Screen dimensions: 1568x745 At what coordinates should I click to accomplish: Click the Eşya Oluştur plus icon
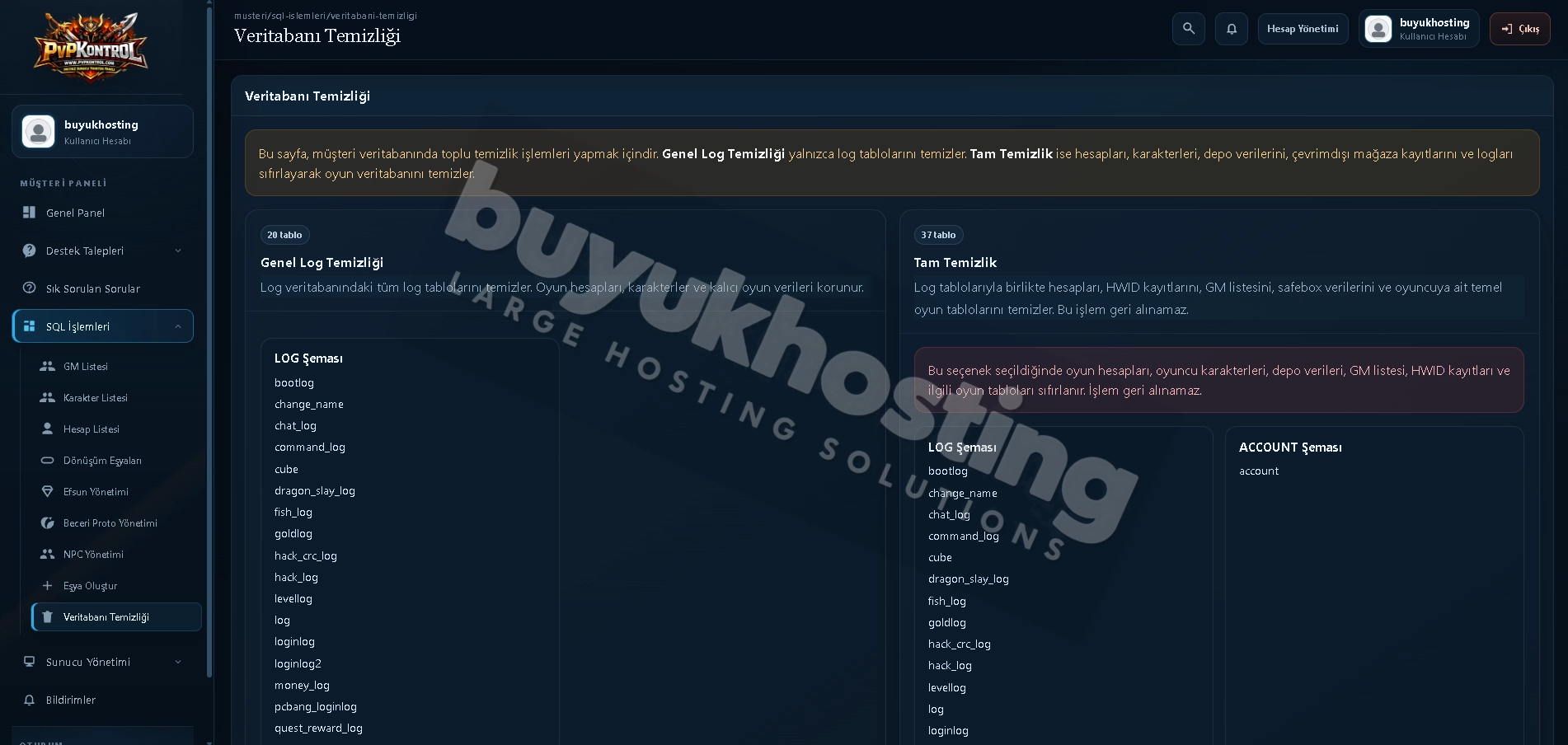coord(48,585)
